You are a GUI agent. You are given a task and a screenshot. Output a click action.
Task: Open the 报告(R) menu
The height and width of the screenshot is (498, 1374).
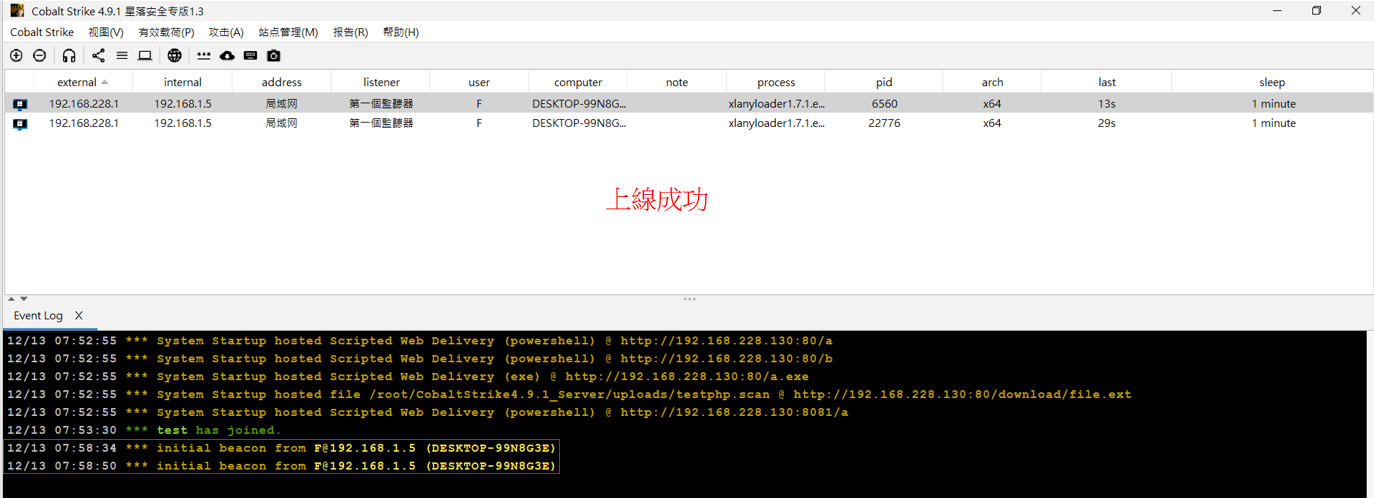350,32
